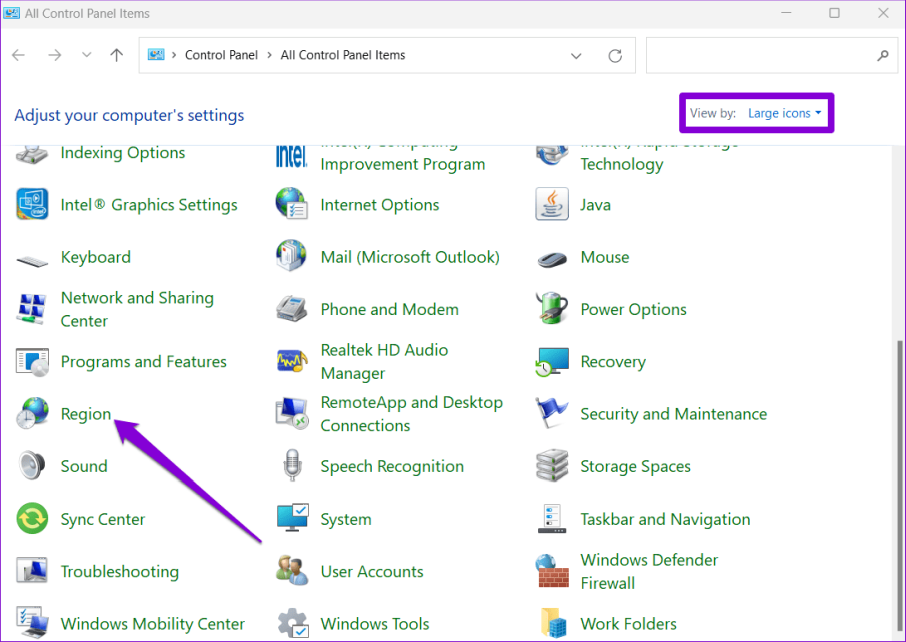Open User Accounts
Image resolution: width=906 pixels, height=642 pixels.
370,571
